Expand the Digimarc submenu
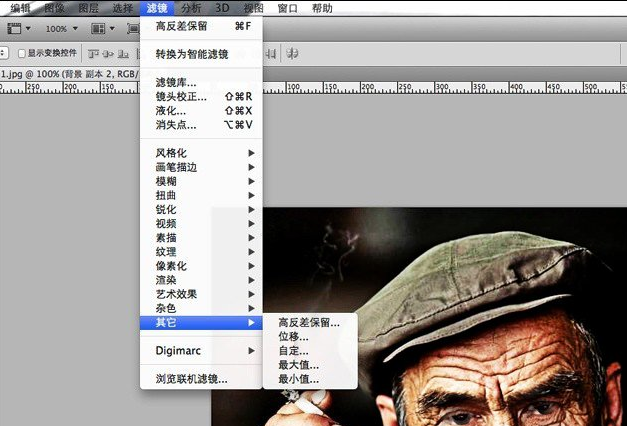Image resolution: width=627 pixels, height=426 pixels. (x=201, y=351)
